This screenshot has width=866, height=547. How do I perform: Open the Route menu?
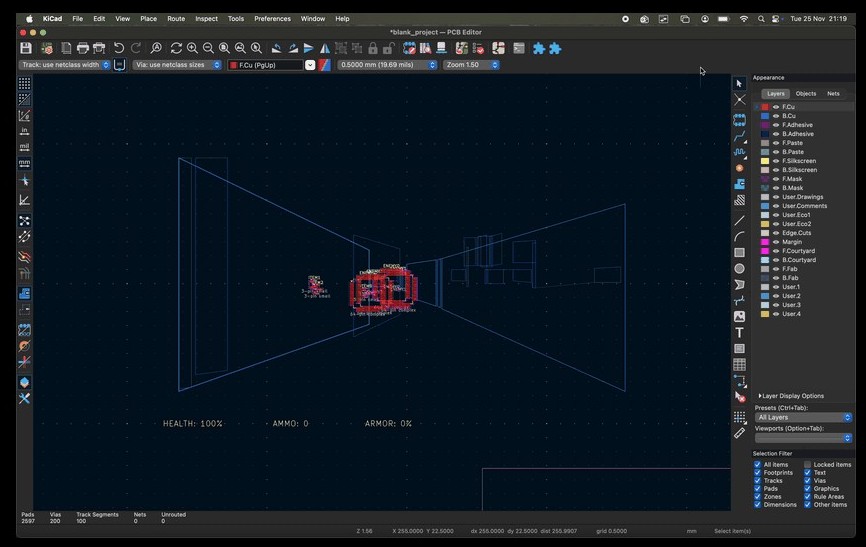coord(176,18)
